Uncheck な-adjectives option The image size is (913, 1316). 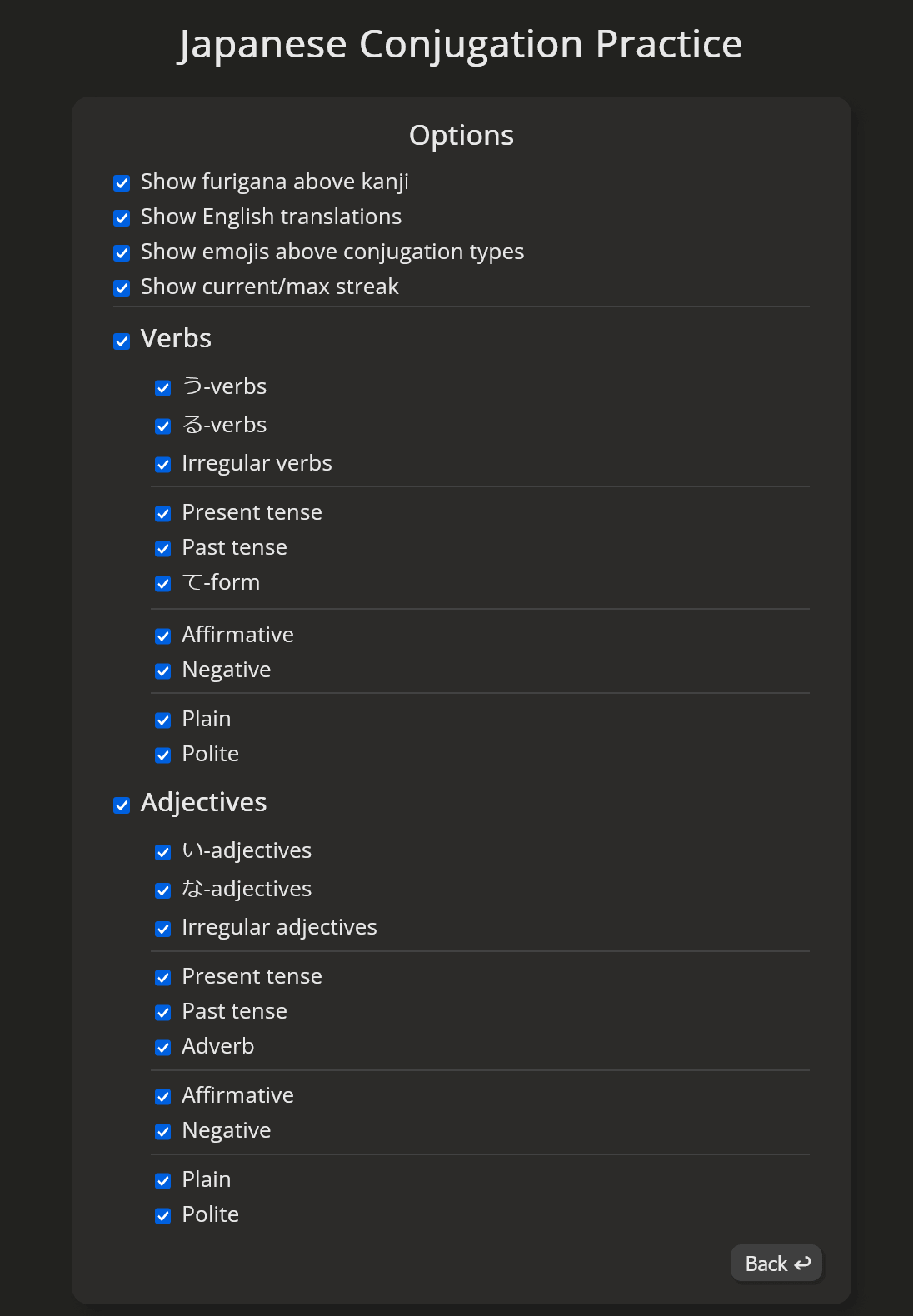click(163, 890)
